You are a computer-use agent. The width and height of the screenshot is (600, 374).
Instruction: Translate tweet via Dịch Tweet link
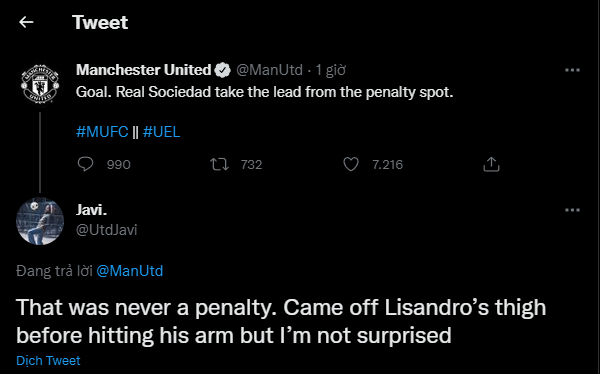pyautogui.click(x=48, y=361)
